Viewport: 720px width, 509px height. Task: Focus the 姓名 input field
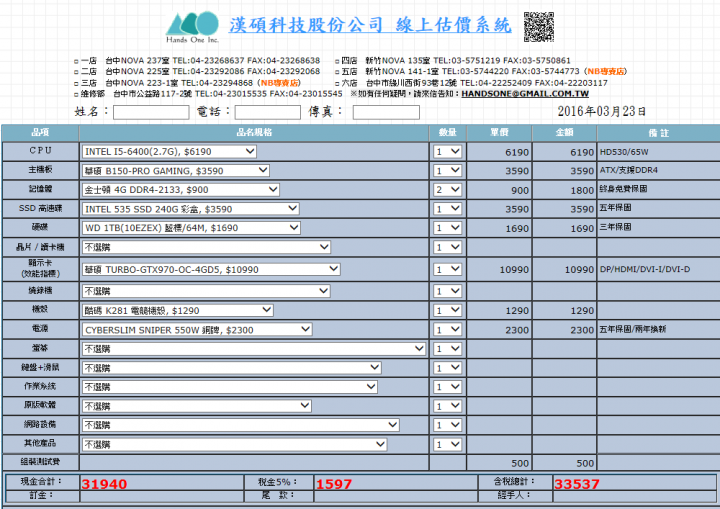151,113
